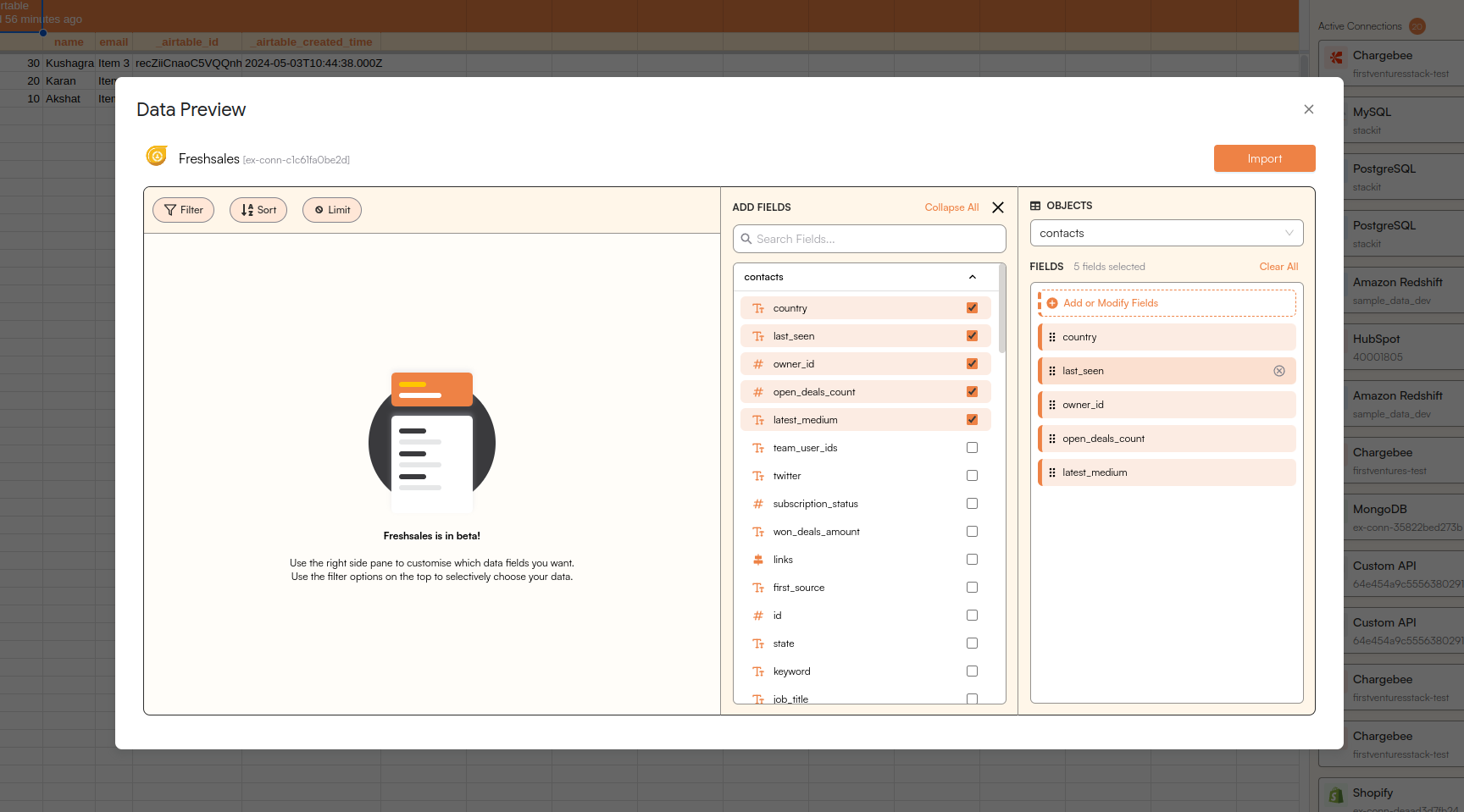The width and height of the screenshot is (1464, 812).
Task: Click the text icon beside team_user_ids
Action: (x=758, y=448)
